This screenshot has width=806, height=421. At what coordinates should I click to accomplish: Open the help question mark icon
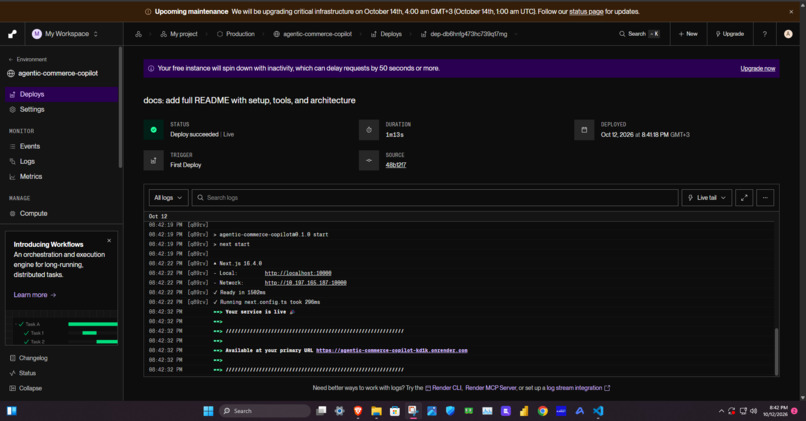click(764, 34)
